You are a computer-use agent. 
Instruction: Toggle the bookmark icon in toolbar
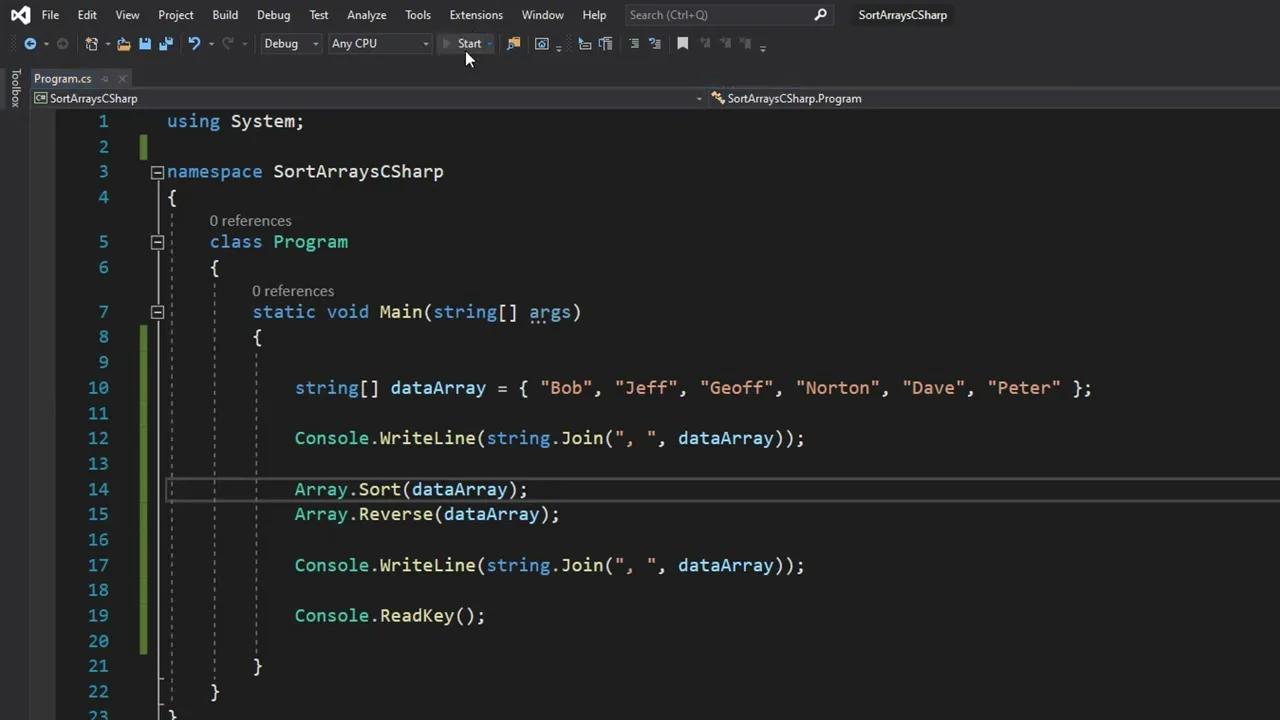pyautogui.click(x=683, y=44)
